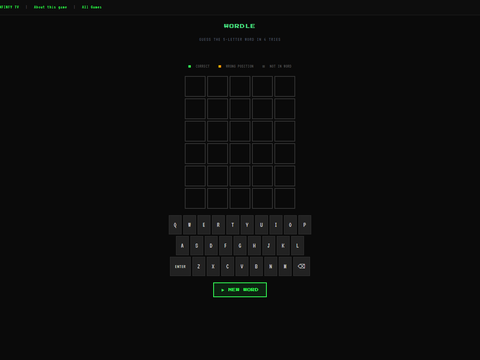Screen dimensions: 480x360
Task: Tap the B key
Action: (256, 266)
